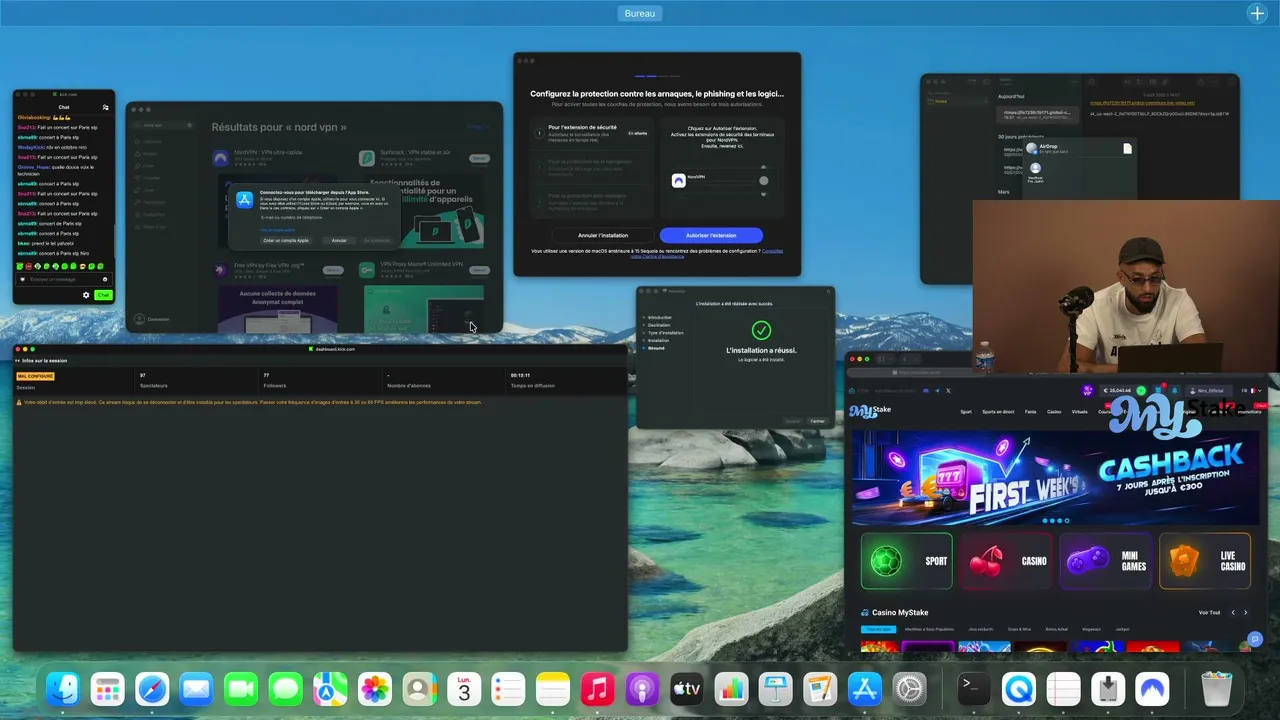This screenshot has height=720, width=1280.
Task: Open the SPORT category card on MyStake
Action: tap(906, 561)
